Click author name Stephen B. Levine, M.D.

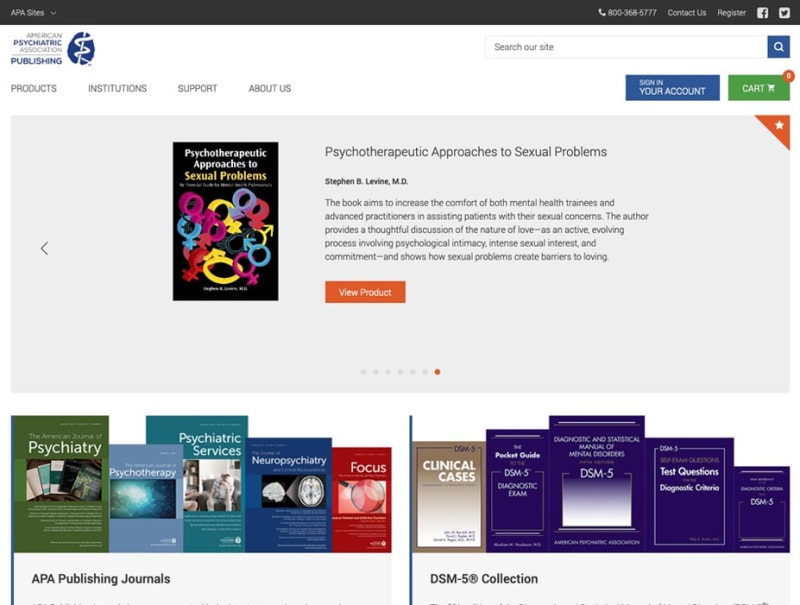366,182
